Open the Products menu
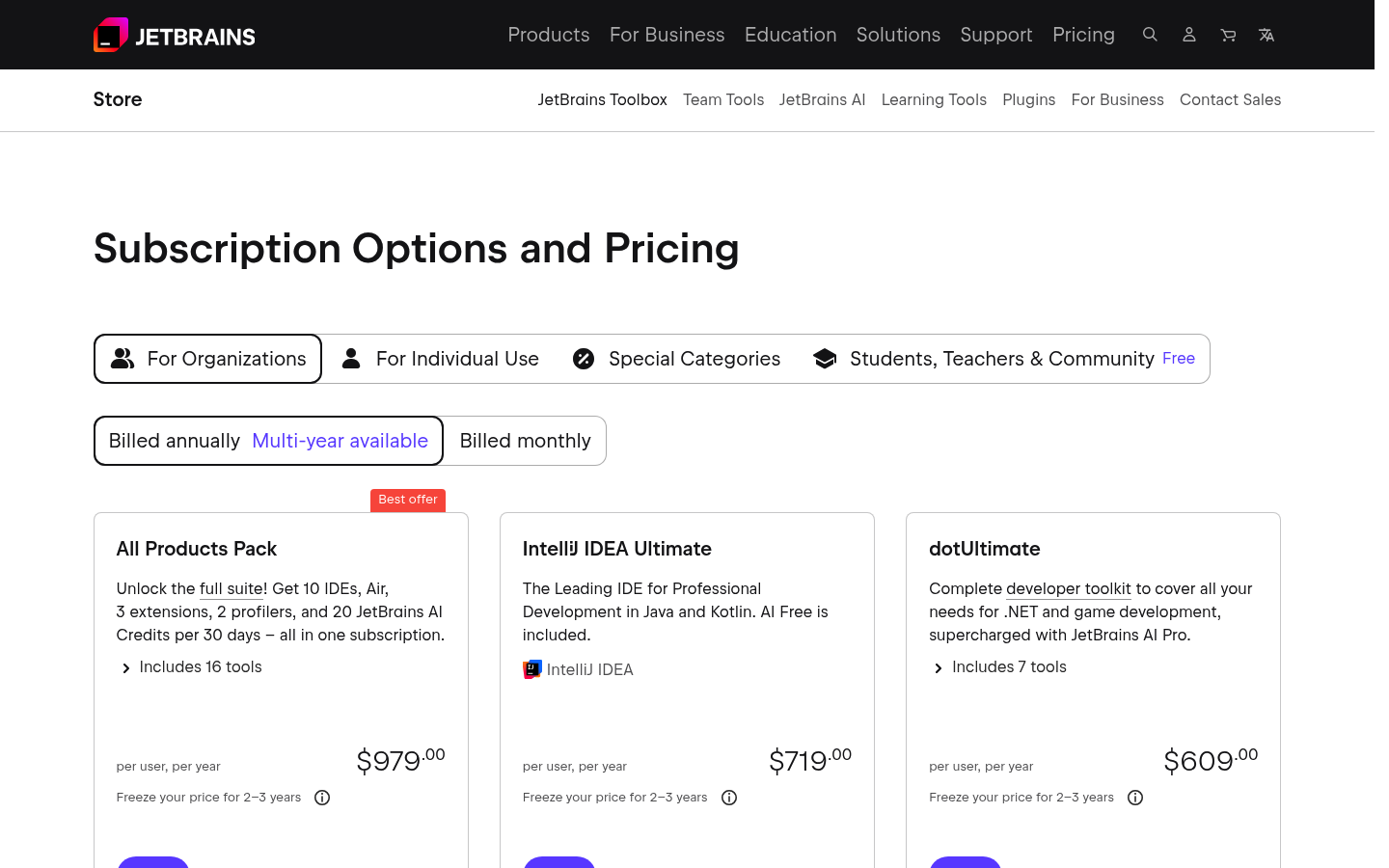This screenshot has height=868, width=1389. (x=549, y=35)
